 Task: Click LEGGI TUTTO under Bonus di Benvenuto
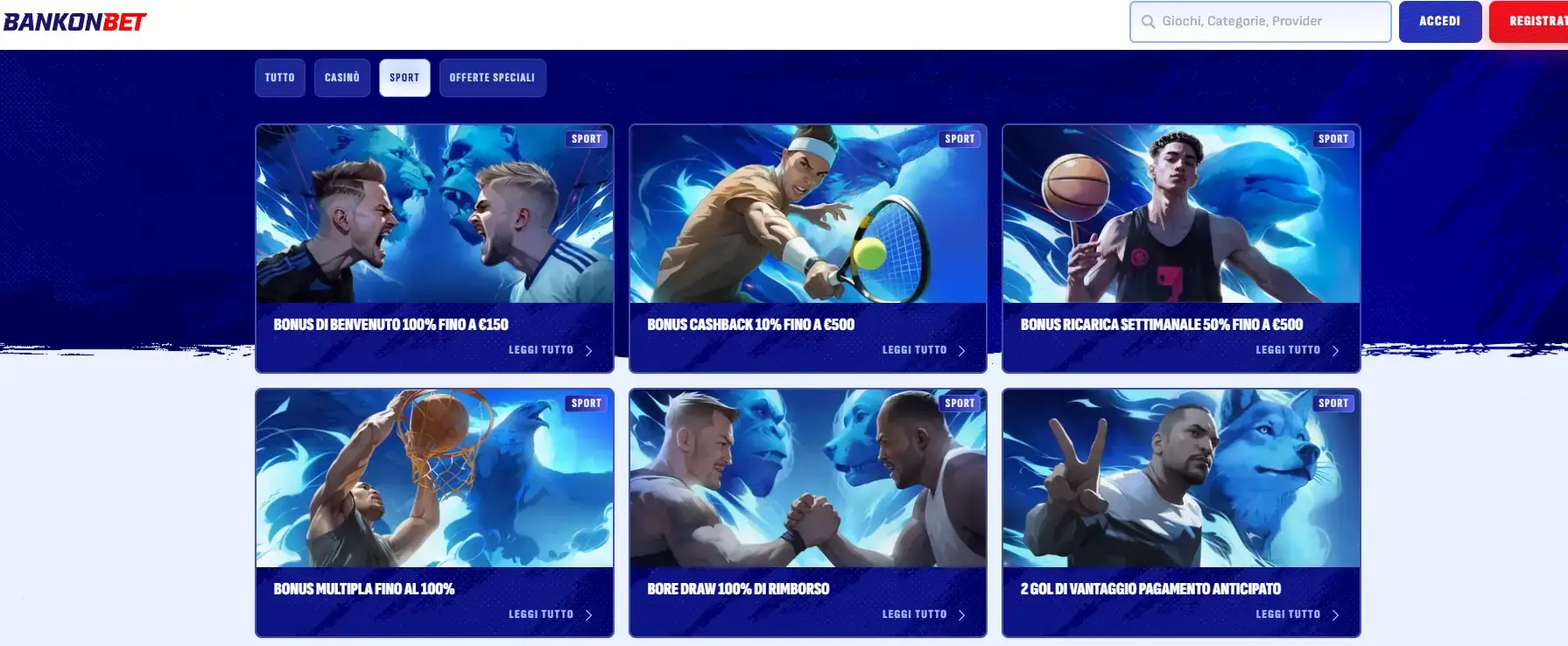pos(541,350)
